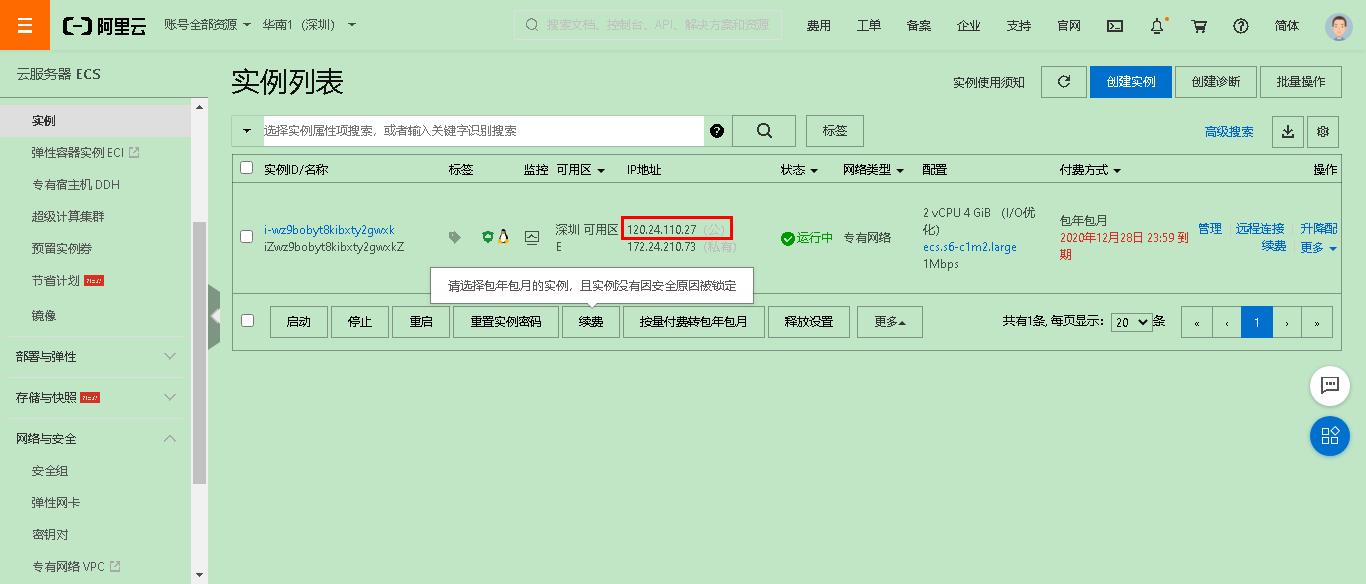Refresh the instance list

pos(1063,82)
